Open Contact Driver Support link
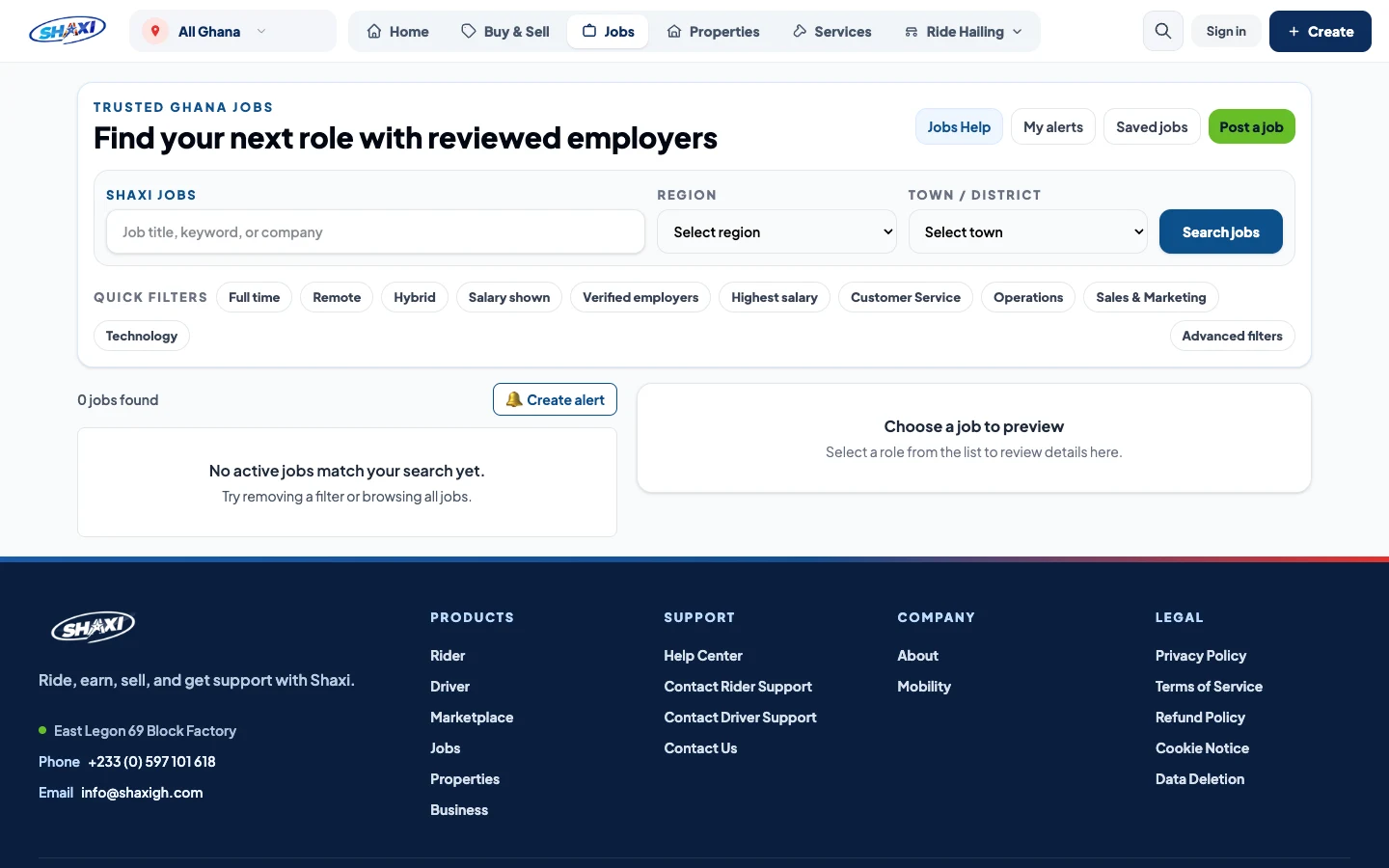1389x868 pixels. click(x=740, y=718)
